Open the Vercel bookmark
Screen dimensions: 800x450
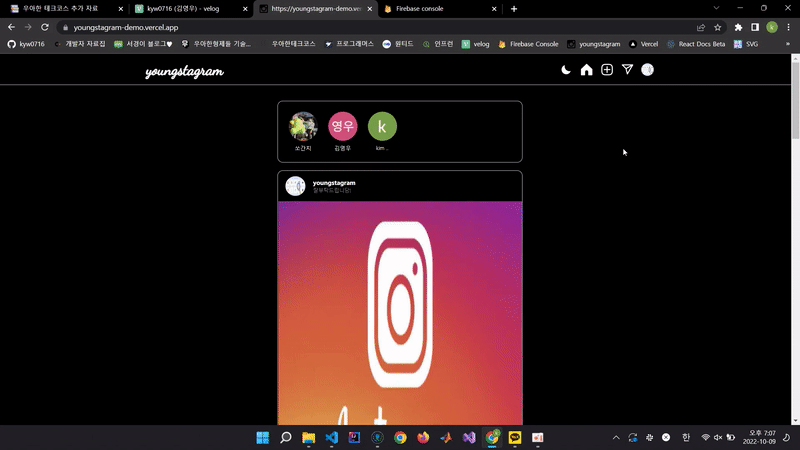pos(643,44)
